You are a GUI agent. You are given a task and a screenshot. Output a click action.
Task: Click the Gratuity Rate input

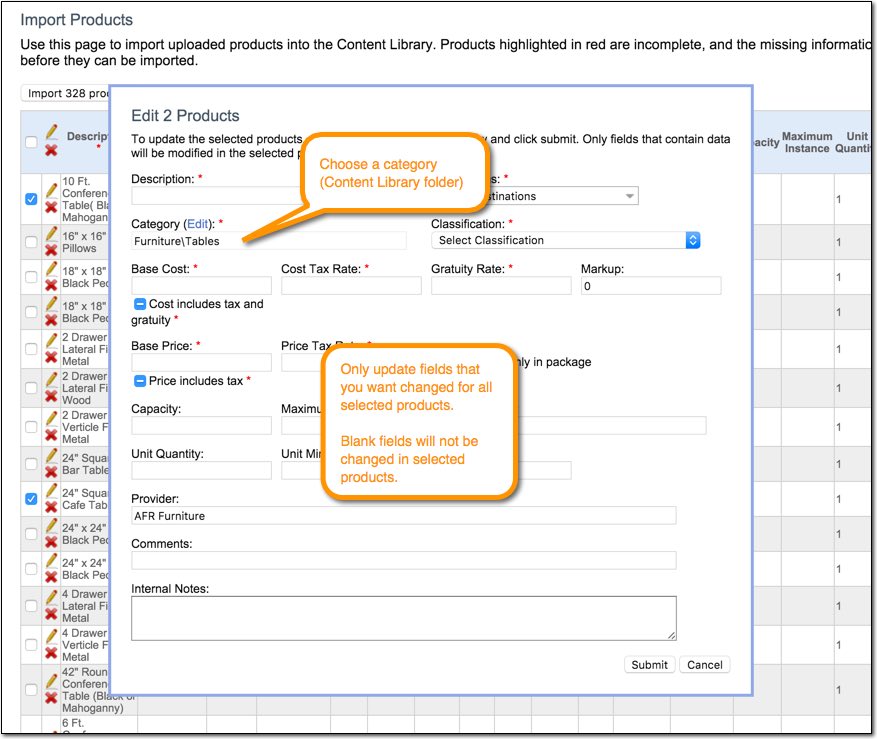(501, 286)
